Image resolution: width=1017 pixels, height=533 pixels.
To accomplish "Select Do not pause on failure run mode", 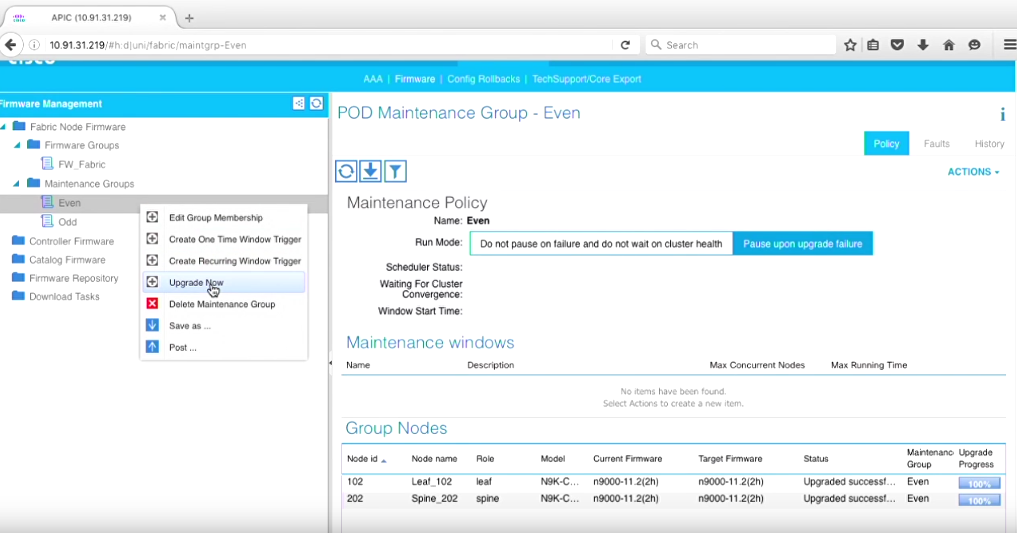I will click(601, 244).
